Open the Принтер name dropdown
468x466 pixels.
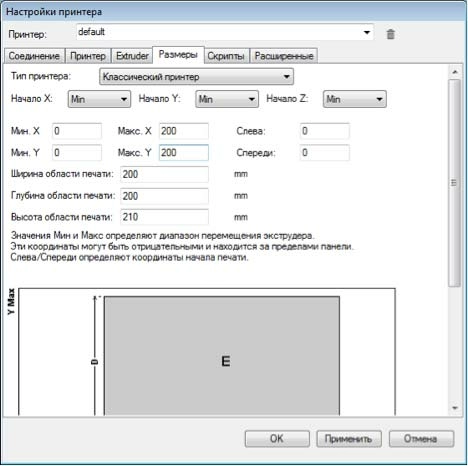click(x=225, y=32)
